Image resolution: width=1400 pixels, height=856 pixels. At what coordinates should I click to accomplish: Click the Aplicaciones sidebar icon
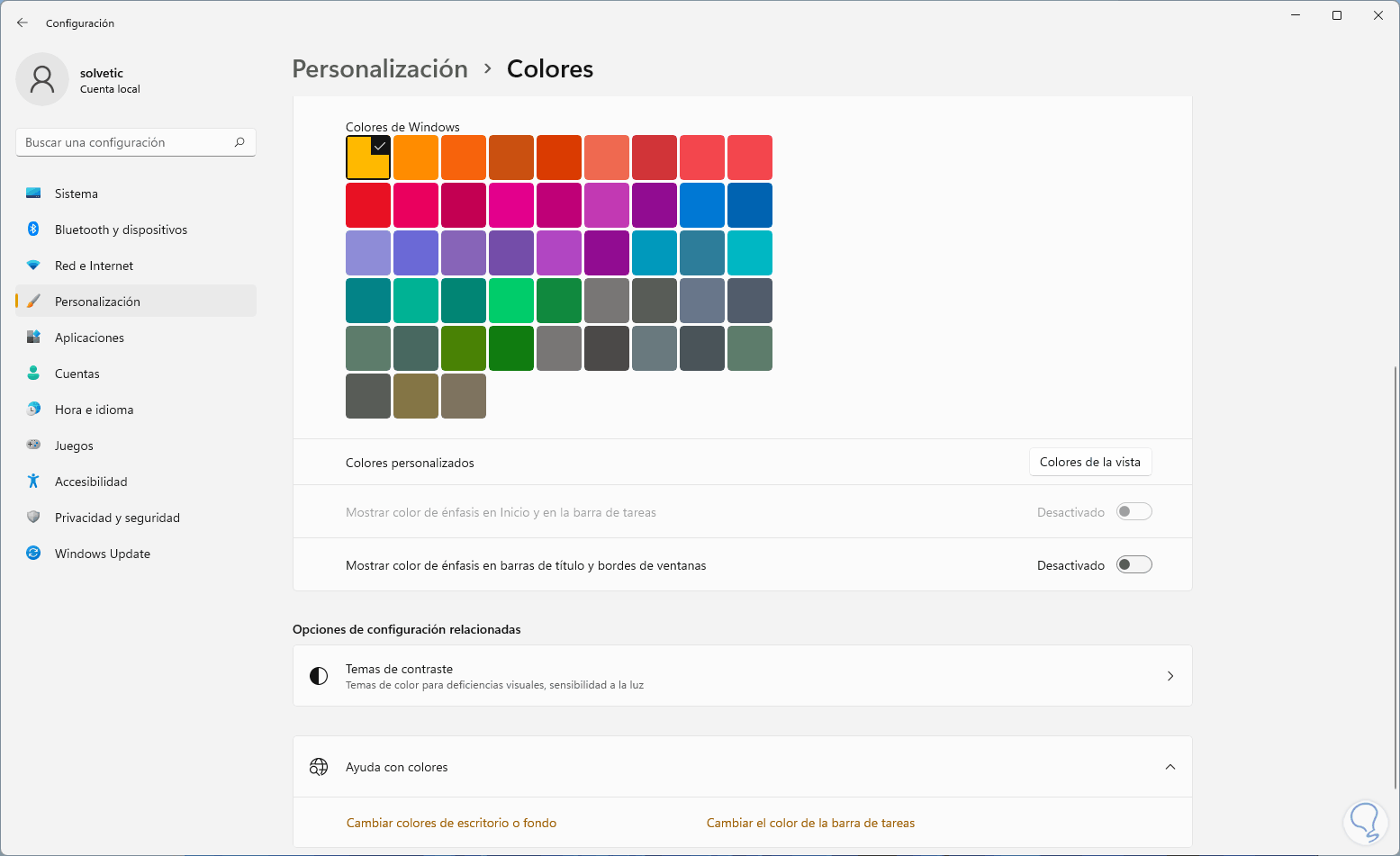tap(33, 338)
